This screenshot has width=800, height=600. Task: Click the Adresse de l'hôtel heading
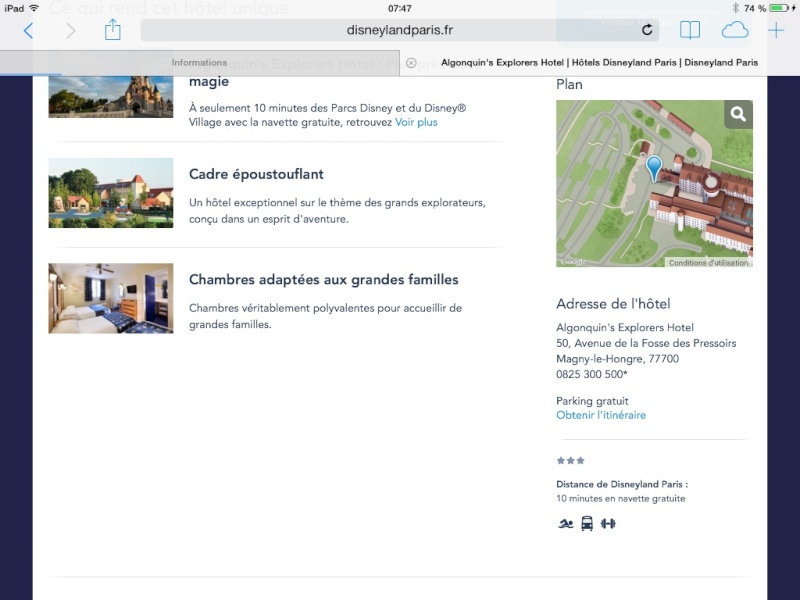tap(613, 304)
